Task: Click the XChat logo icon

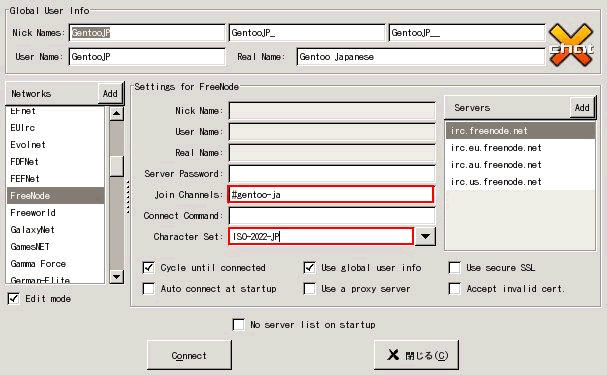Action: click(x=571, y=45)
